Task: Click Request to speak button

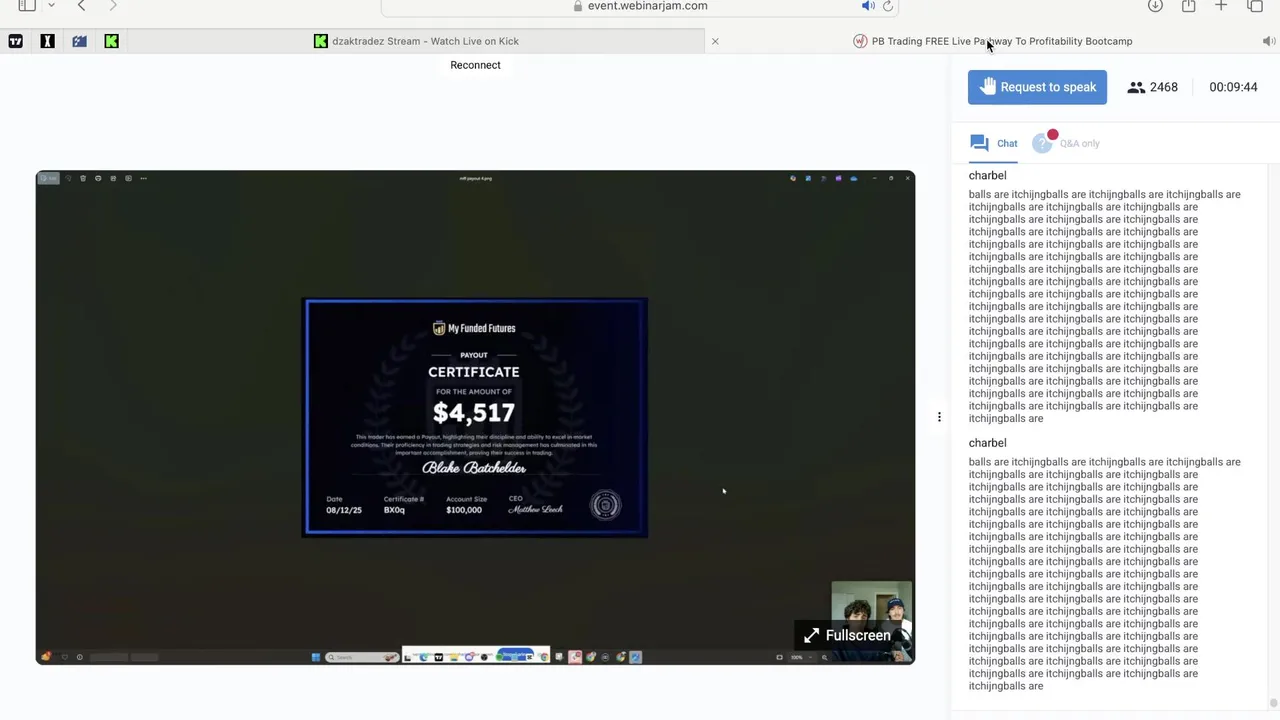Action: [1037, 87]
